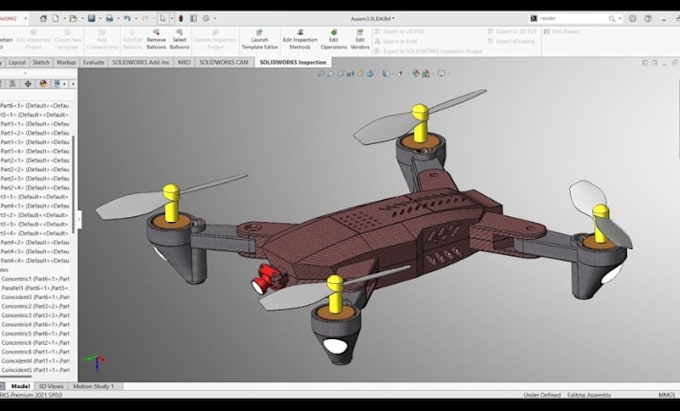Viewport: 680px width, 411px height.
Task: Click the File Properties icon
Action: pyautogui.click(x=193, y=19)
